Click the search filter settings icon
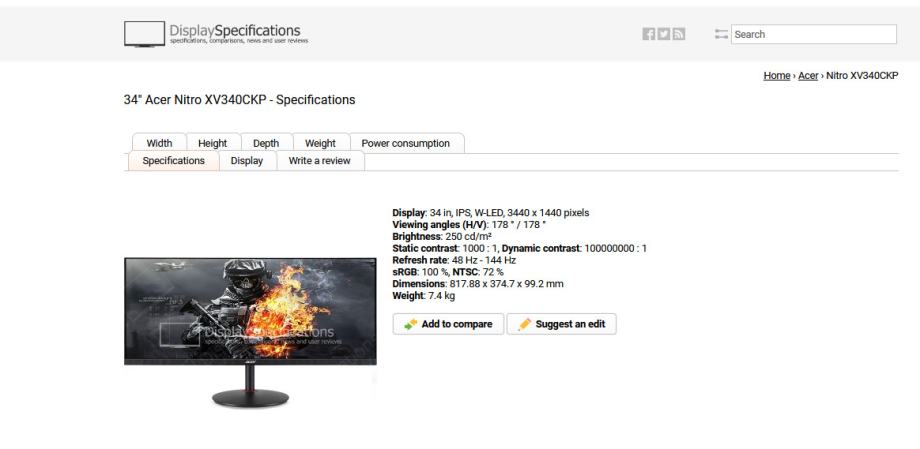 (x=721, y=34)
